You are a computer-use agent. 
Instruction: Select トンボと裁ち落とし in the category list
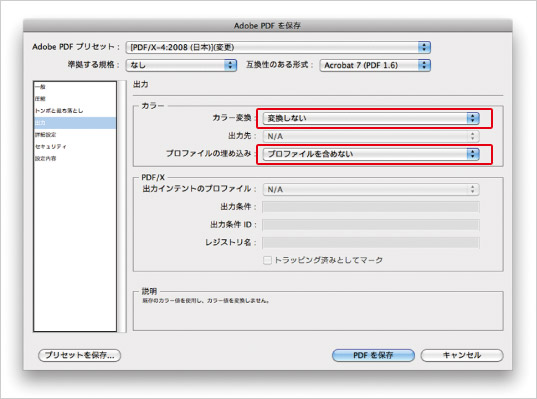coord(75,111)
